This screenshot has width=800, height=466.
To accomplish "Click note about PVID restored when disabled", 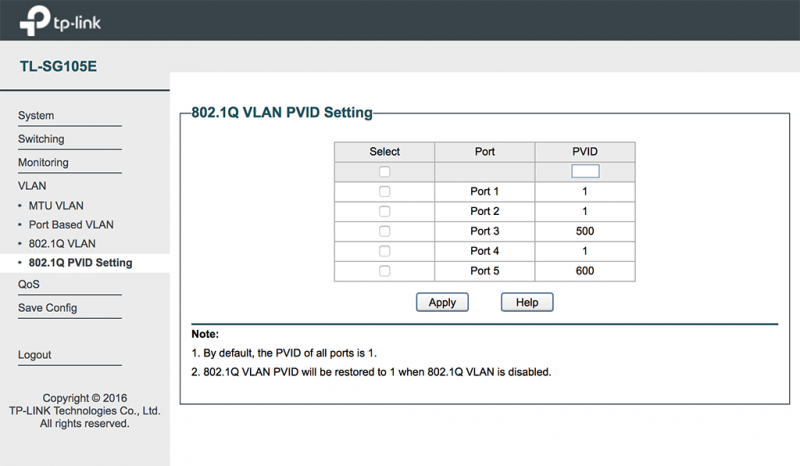I will tap(371, 372).
